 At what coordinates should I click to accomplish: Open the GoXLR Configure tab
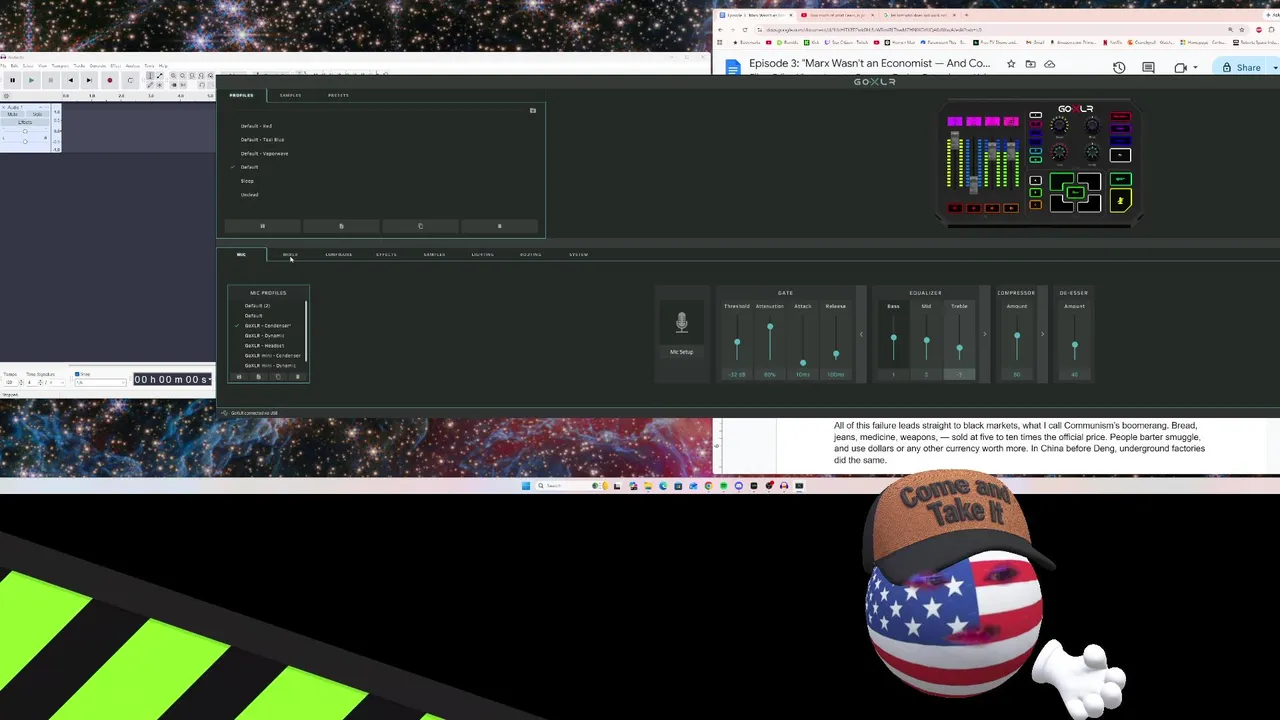(338, 254)
